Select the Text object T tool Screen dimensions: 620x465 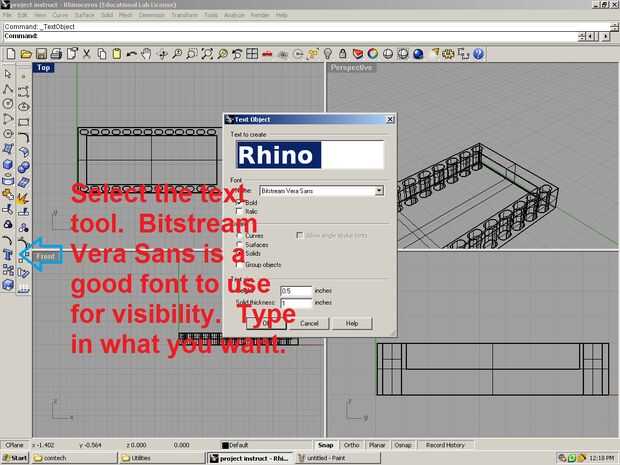(x=8, y=255)
